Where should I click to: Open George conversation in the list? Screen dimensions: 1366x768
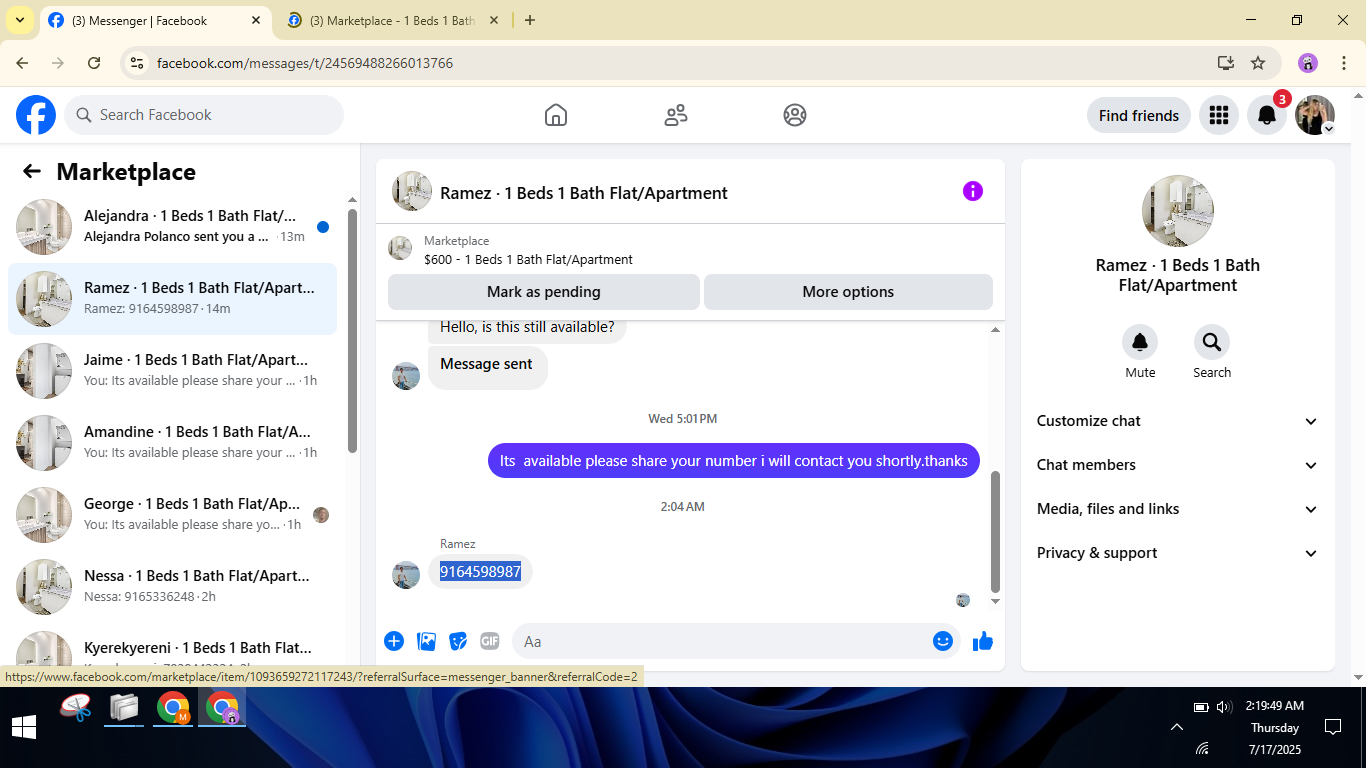coord(173,515)
